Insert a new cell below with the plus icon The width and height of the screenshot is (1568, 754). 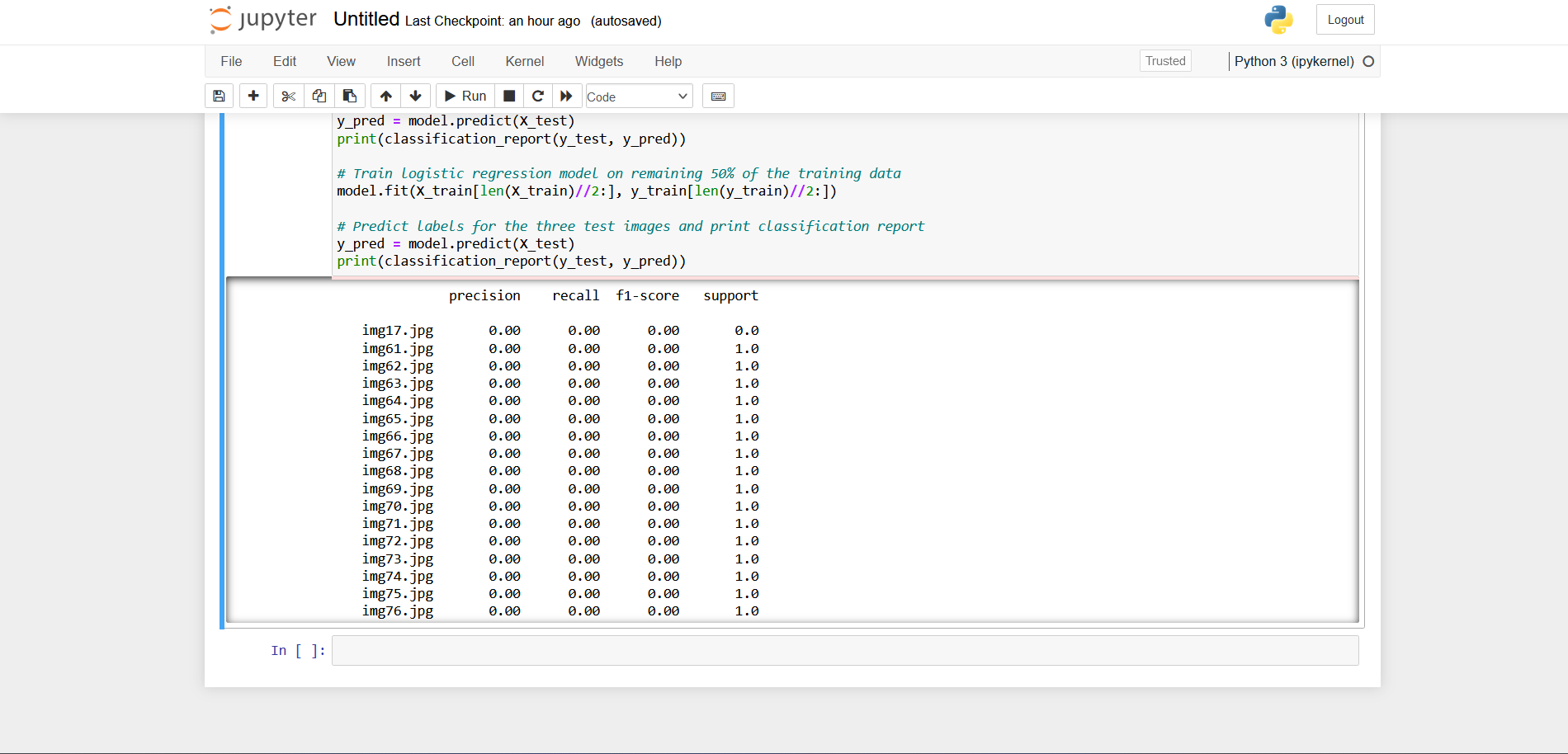253,97
